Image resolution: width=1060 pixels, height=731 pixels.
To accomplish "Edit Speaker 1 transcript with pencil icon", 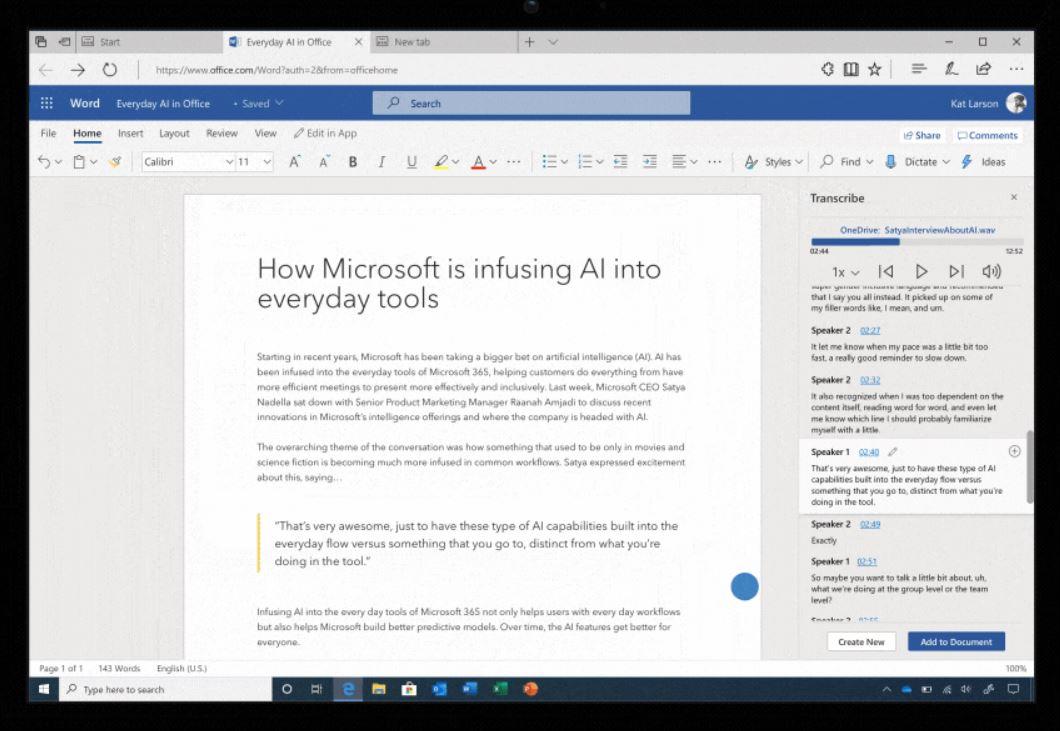I will (x=892, y=452).
